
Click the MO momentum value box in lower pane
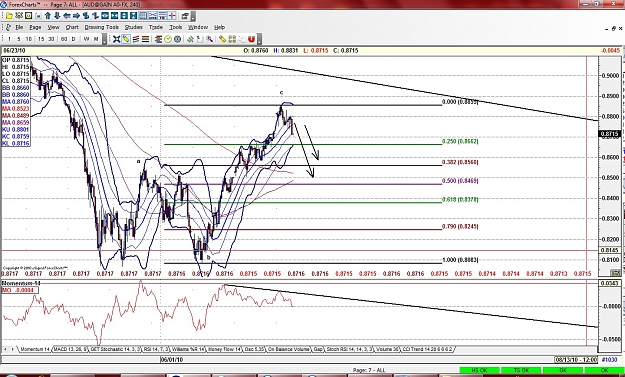click(20, 290)
